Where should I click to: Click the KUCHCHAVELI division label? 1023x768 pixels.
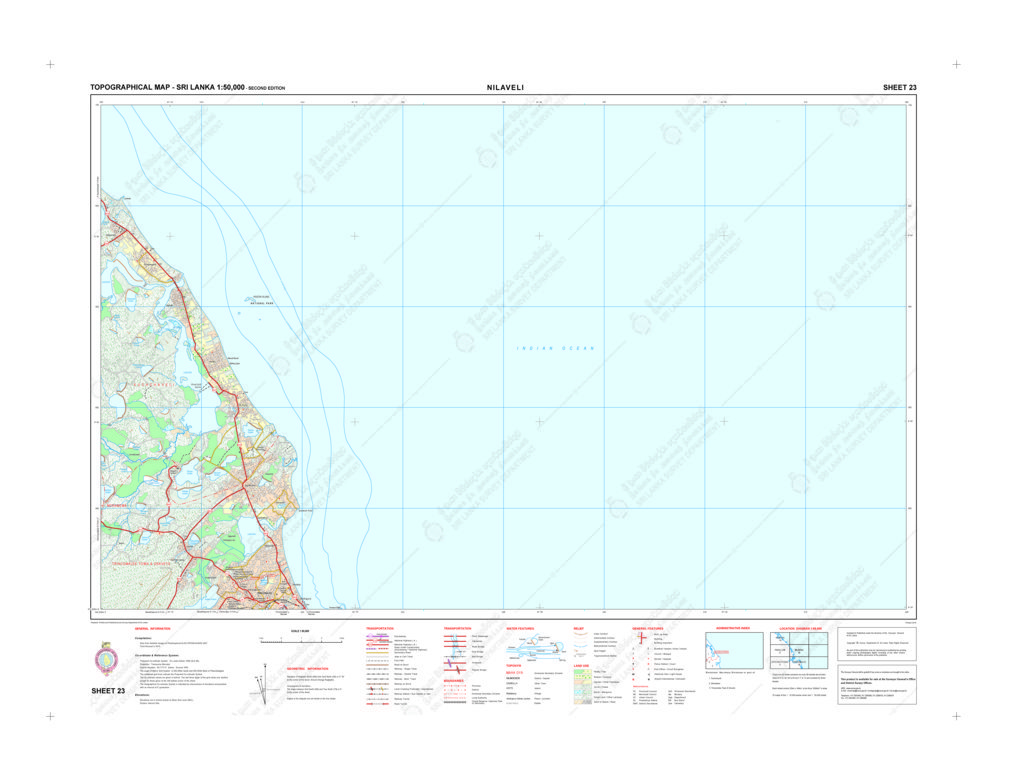(154, 386)
